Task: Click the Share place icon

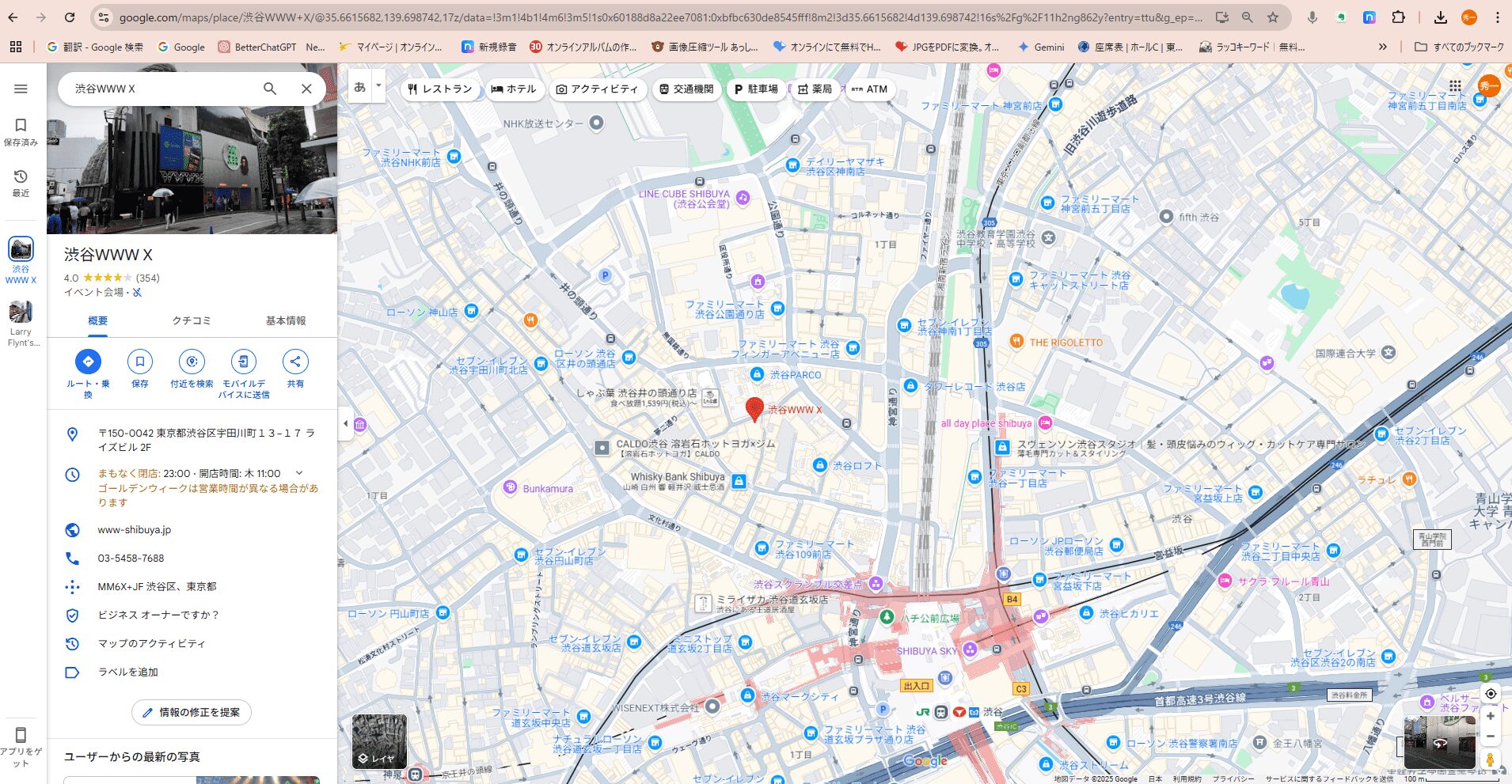Action: (x=295, y=362)
